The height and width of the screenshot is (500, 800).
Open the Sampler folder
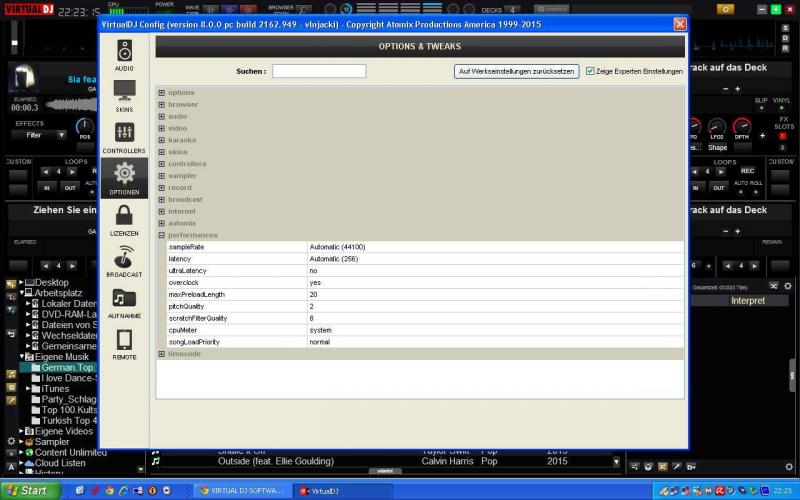tap(52, 442)
